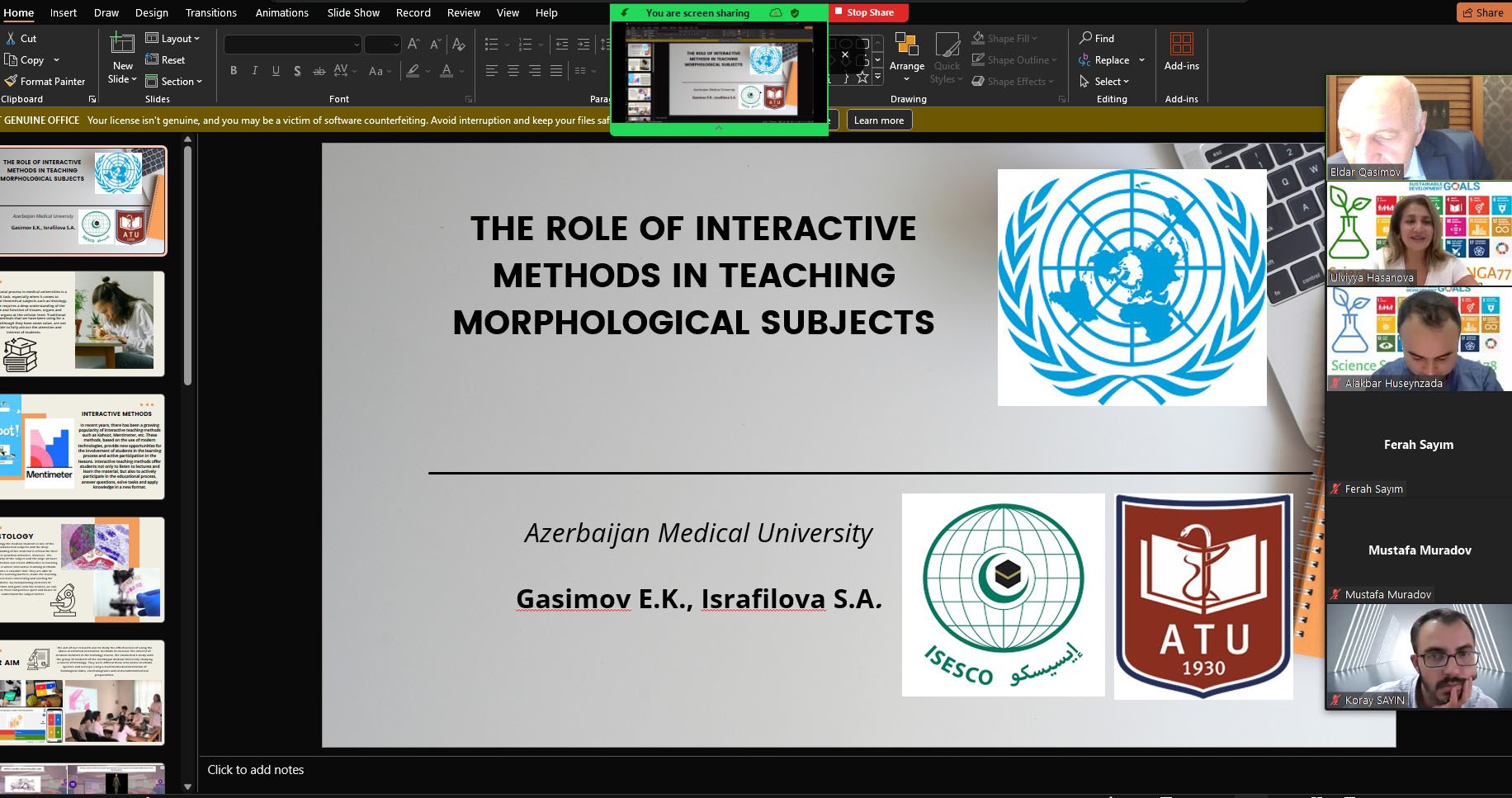Open the Shape Fill color option

[x=1004, y=38]
